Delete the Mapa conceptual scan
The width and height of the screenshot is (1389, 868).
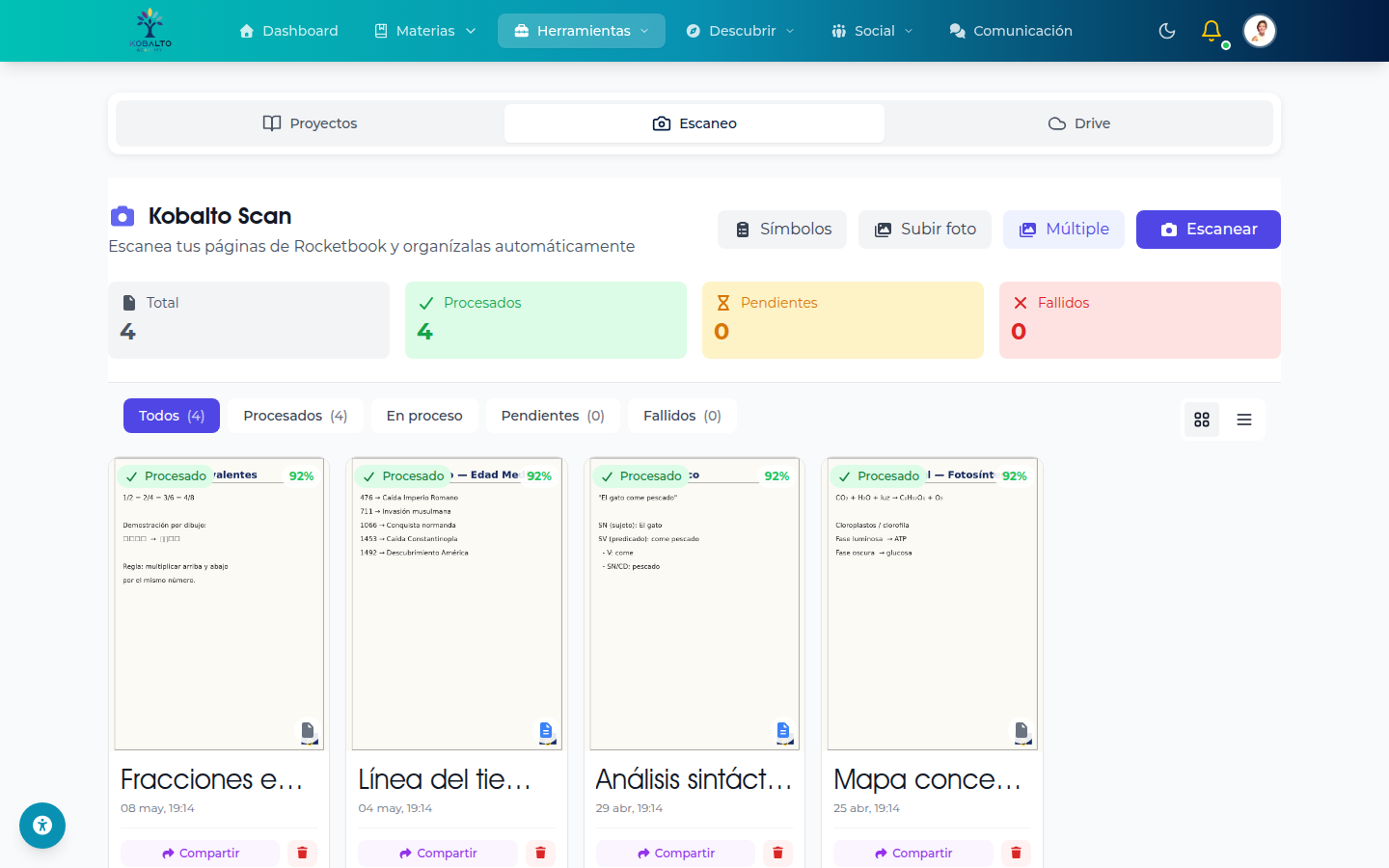[1016, 854]
